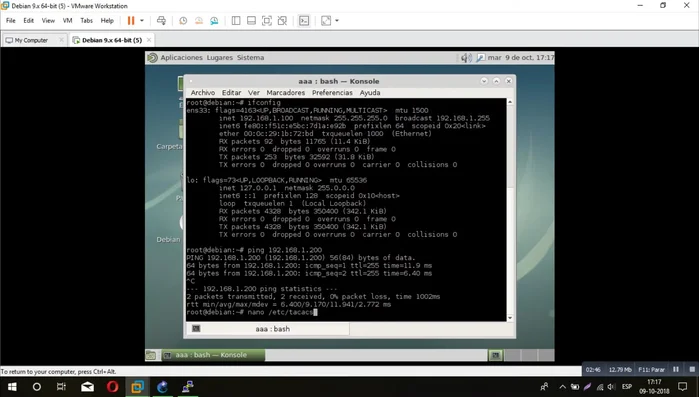This screenshot has width=699, height=397.
Task: Switch the ESP input language
Action: (x=627, y=387)
